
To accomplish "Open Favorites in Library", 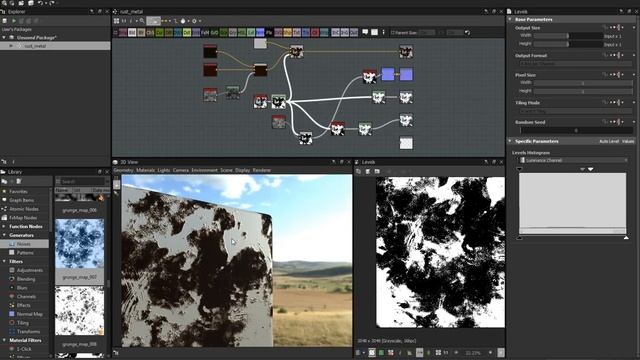I will [x=18, y=191].
